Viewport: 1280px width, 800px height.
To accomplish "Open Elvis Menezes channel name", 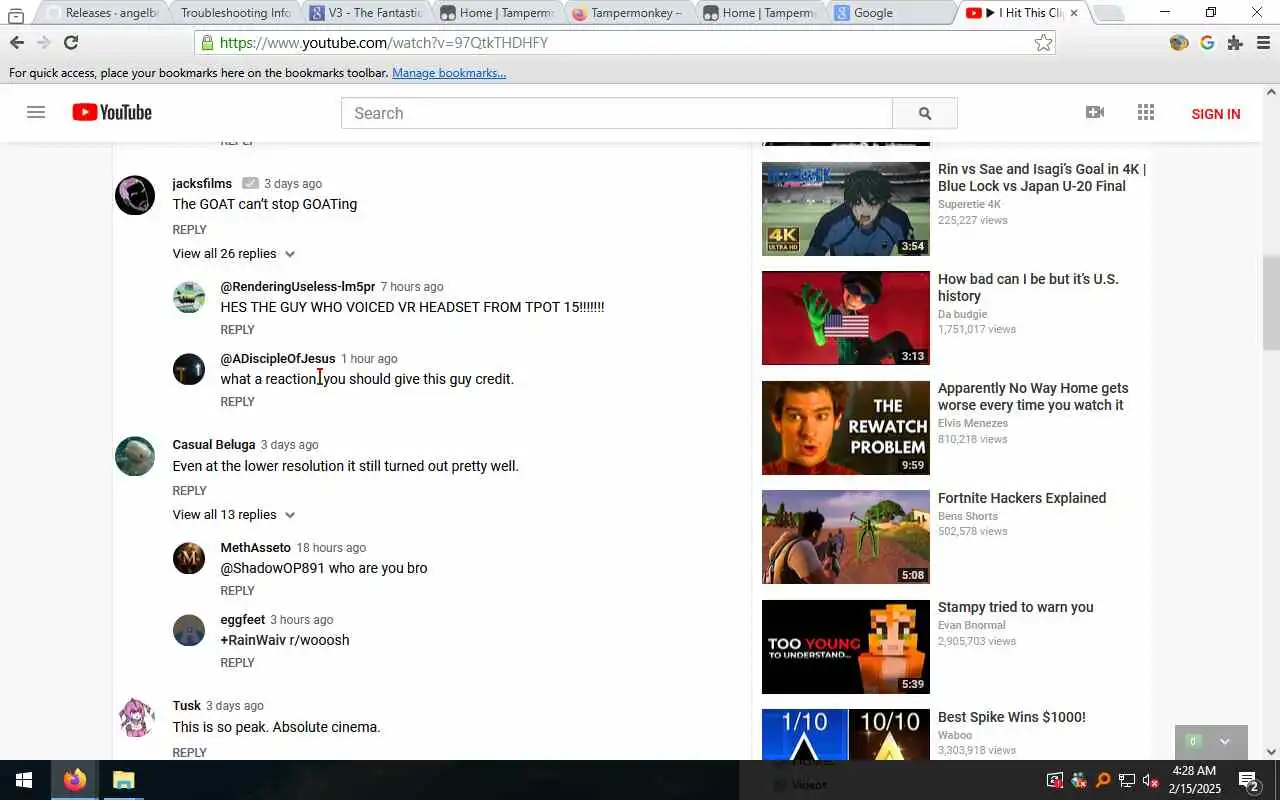I will pos(973,423).
